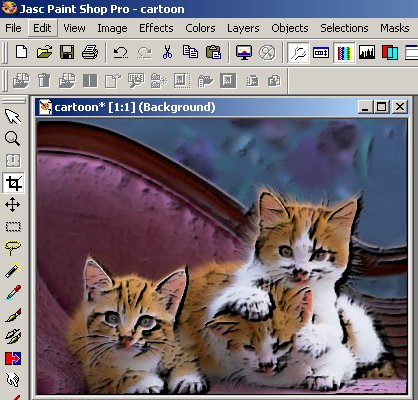
Task: Select the Zoom magnifier tool
Action: [13, 139]
